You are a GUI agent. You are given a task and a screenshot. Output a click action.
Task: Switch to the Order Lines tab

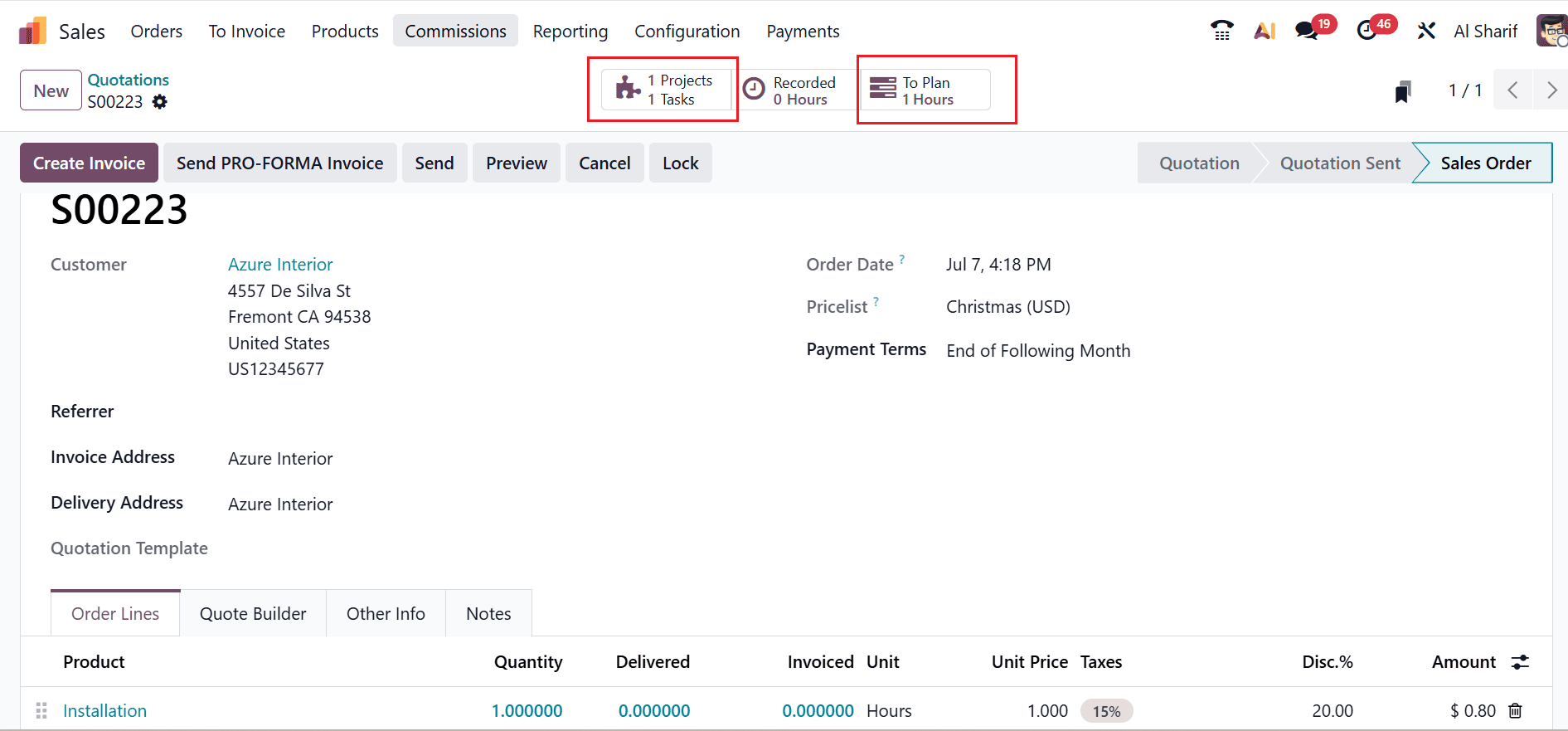[115, 613]
